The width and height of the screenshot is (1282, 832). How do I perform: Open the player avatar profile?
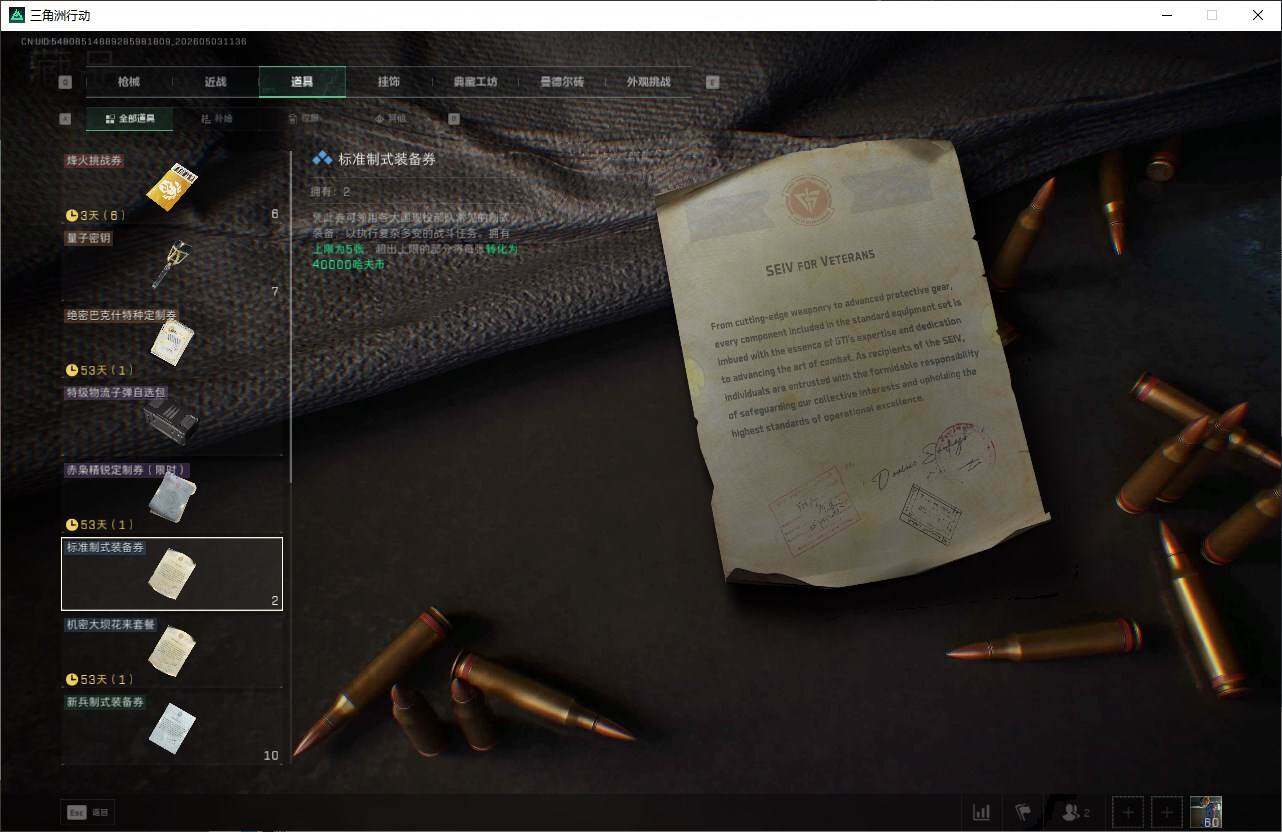1206,812
